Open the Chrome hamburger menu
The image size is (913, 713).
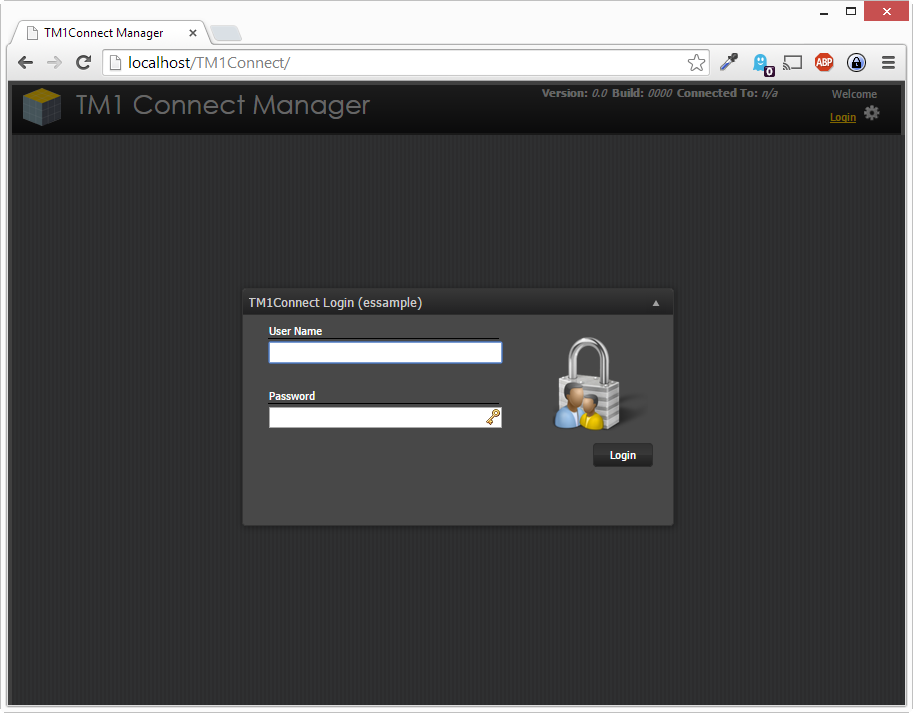[888, 63]
